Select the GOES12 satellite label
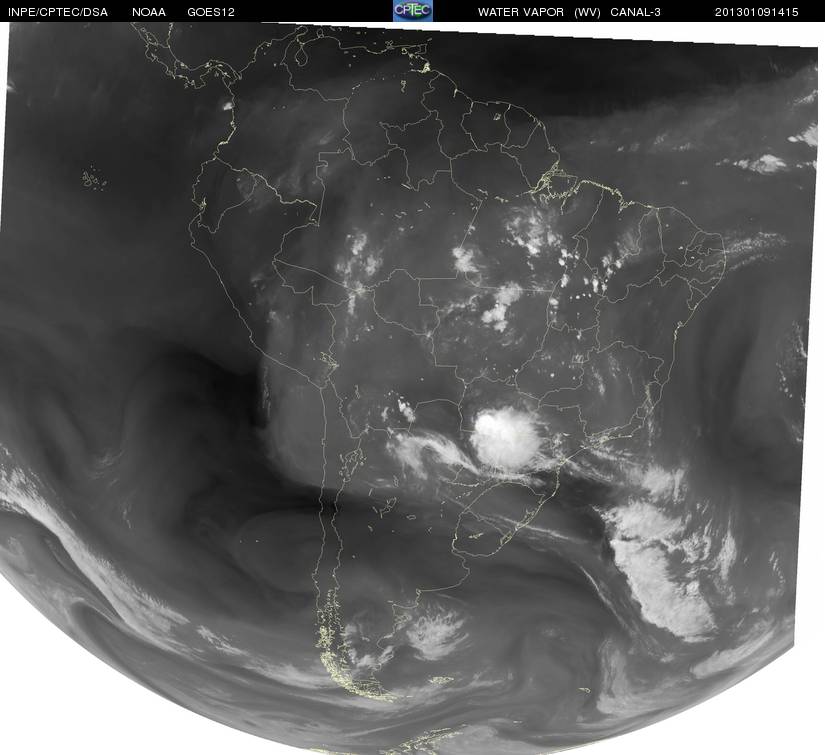The height and width of the screenshot is (755, 825). pos(211,12)
